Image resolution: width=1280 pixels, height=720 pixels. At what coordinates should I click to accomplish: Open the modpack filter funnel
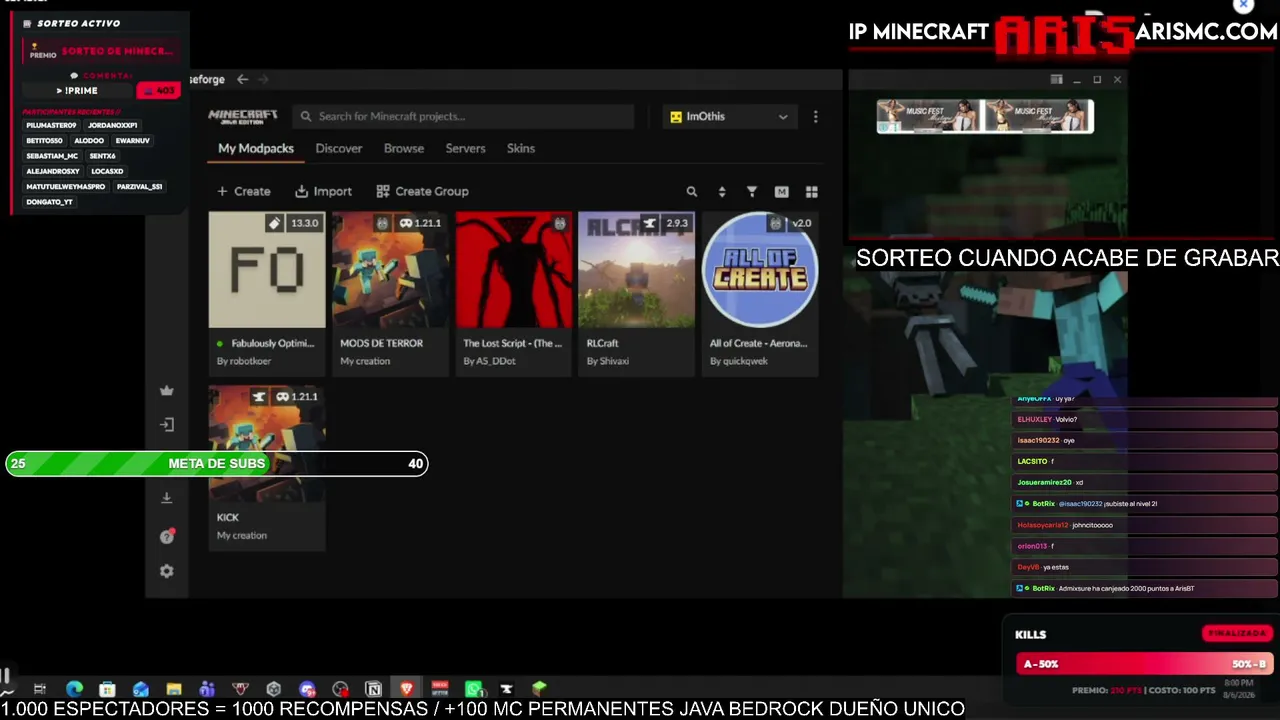(x=752, y=191)
